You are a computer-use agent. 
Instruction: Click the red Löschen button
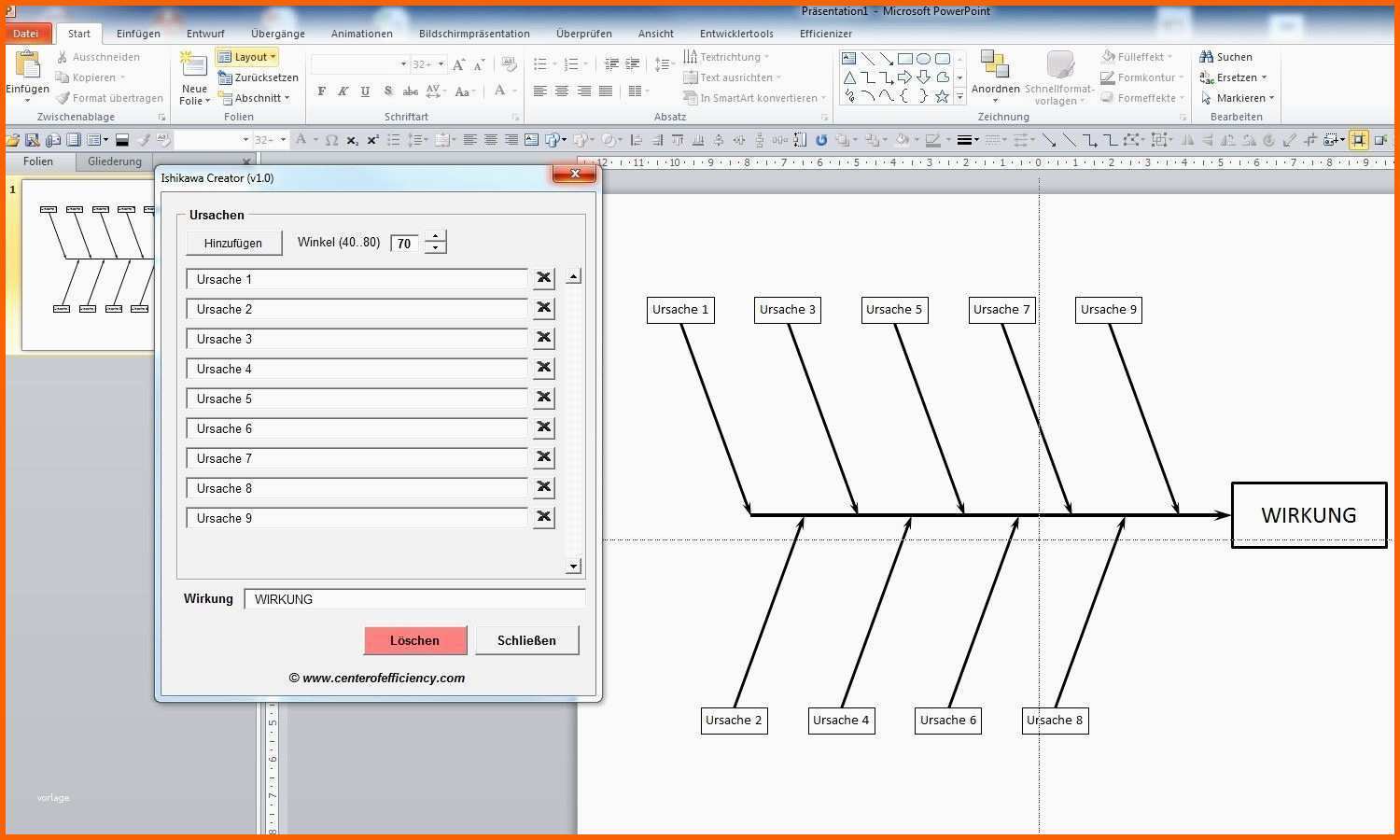click(x=414, y=640)
